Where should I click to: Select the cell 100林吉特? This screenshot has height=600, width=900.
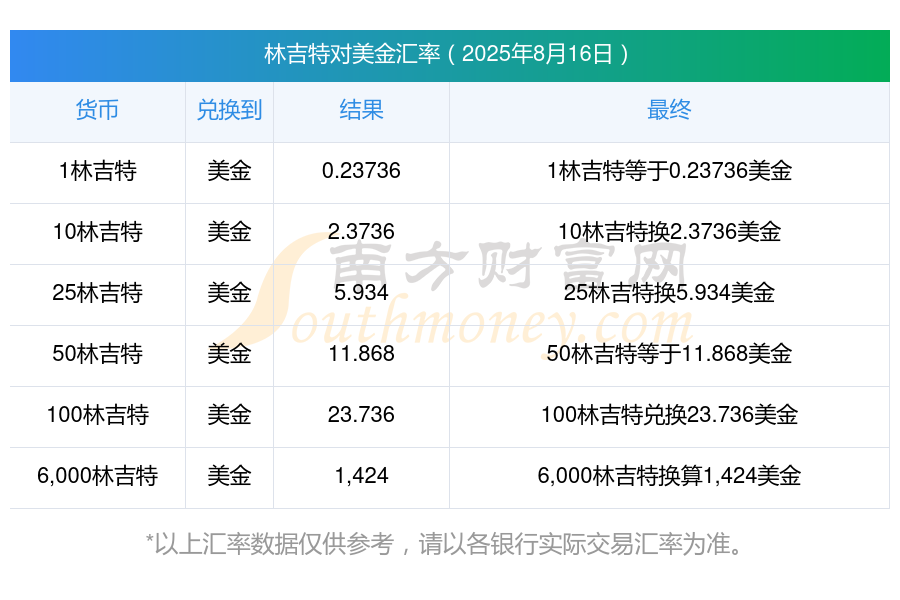click(x=98, y=415)
